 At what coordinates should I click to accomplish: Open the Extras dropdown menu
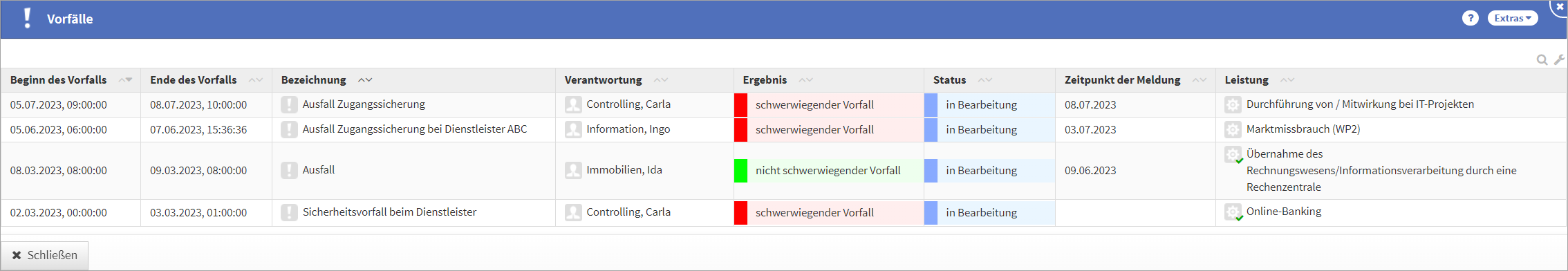click(x=1513, y=19)
